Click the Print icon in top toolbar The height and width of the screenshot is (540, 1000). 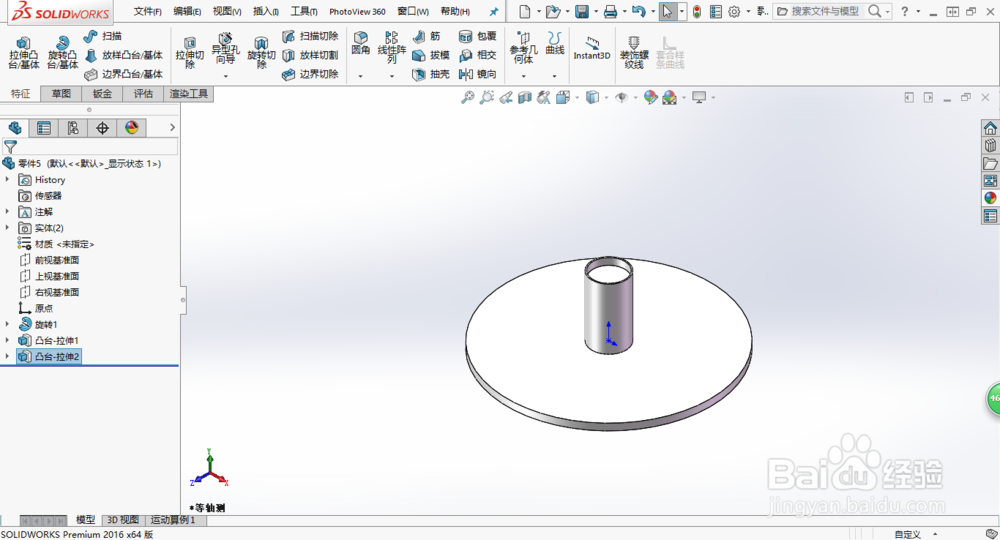point(610,11)
